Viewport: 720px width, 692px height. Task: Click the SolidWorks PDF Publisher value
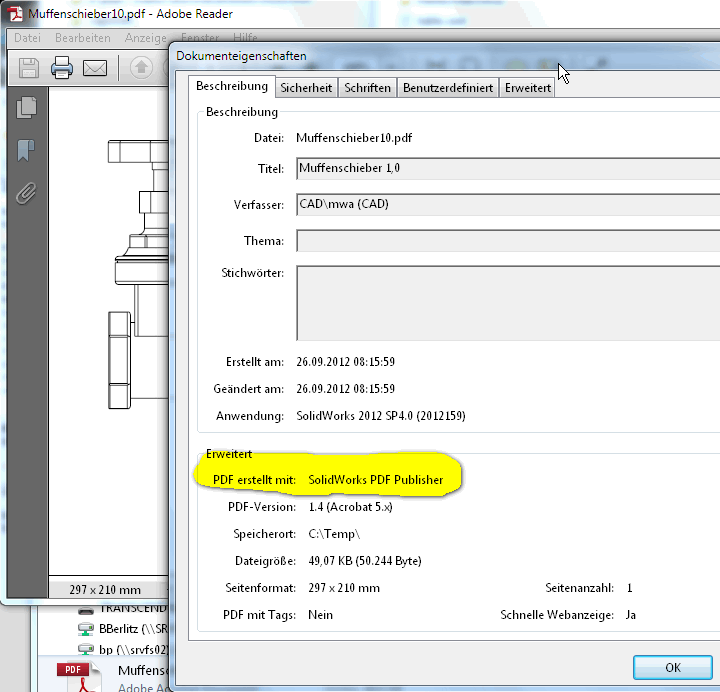(376, 480)
